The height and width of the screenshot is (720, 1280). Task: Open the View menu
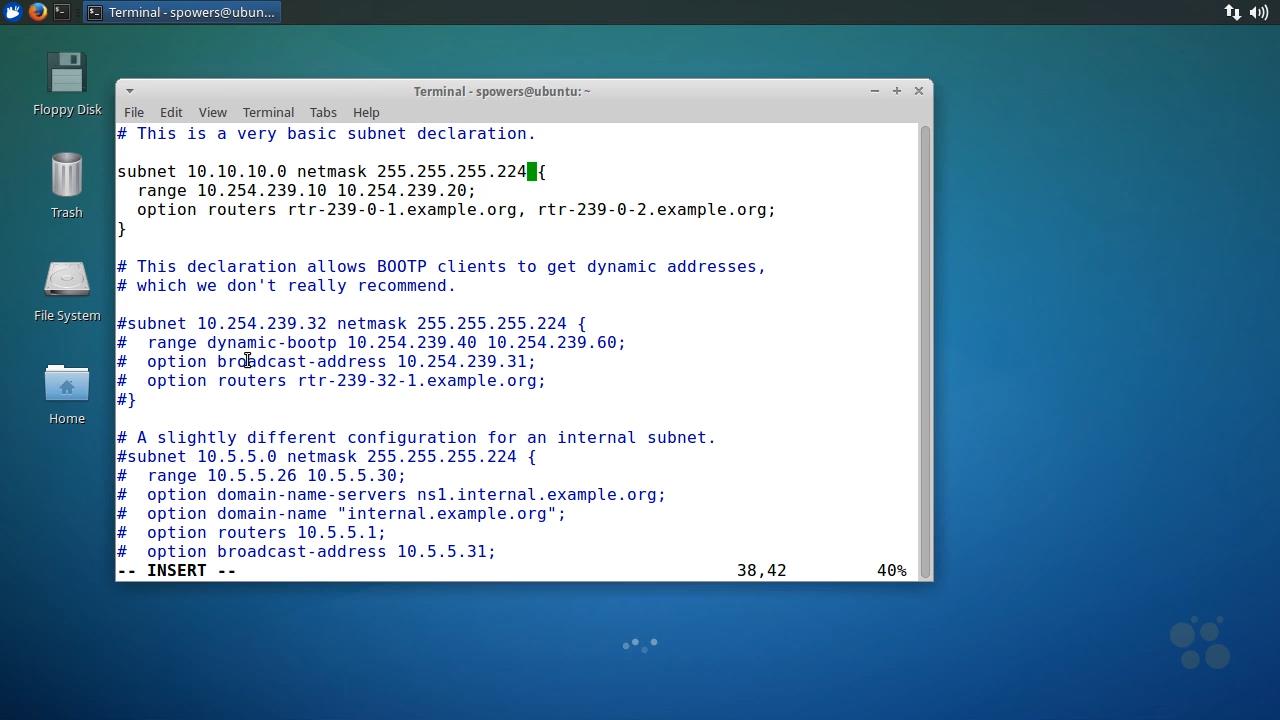[x=212, y=112]
